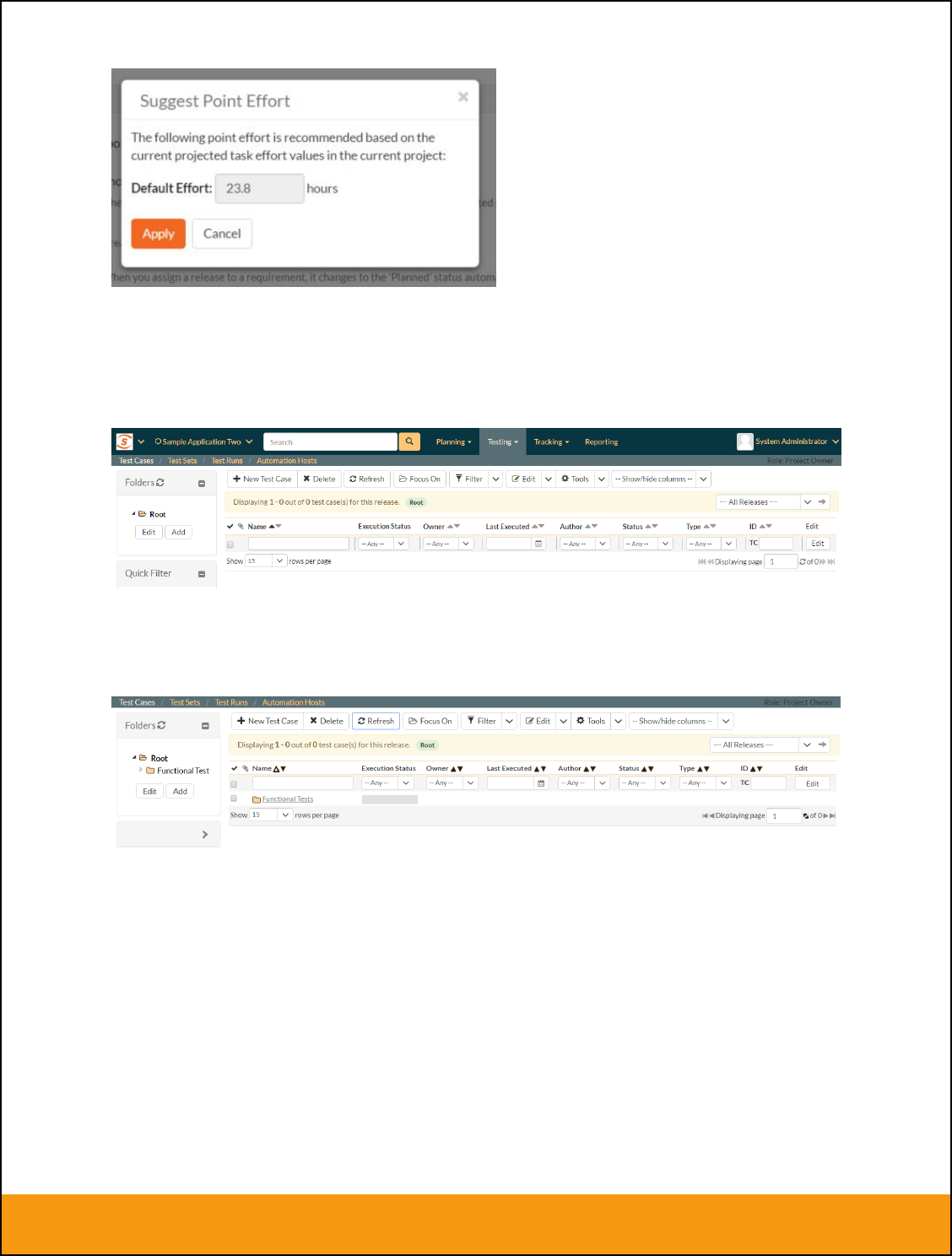This screenshot has height=1256, width=952.
Task: Open Filter dropdown arrow in lower toolbar
Action: (x=509, y=721)
